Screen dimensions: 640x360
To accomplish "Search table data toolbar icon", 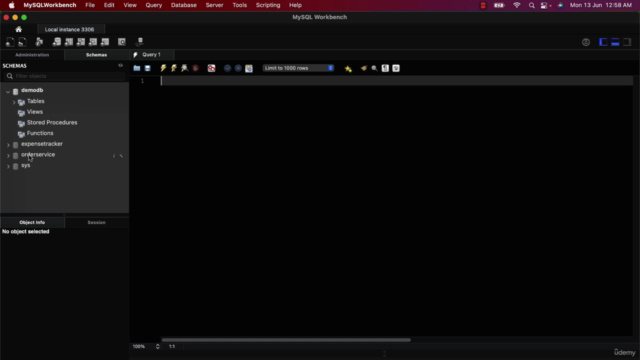I will 122,42.
